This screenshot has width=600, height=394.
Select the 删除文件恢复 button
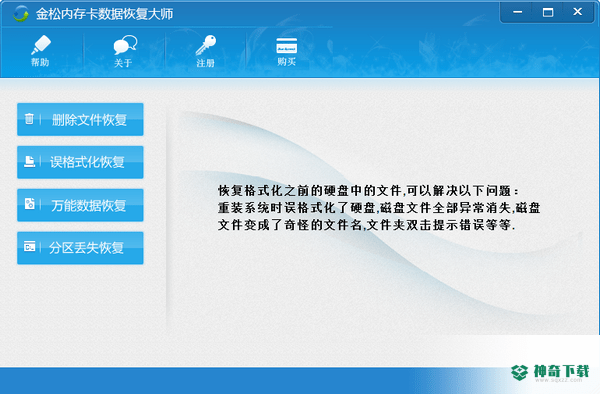[x=80, y=119]
